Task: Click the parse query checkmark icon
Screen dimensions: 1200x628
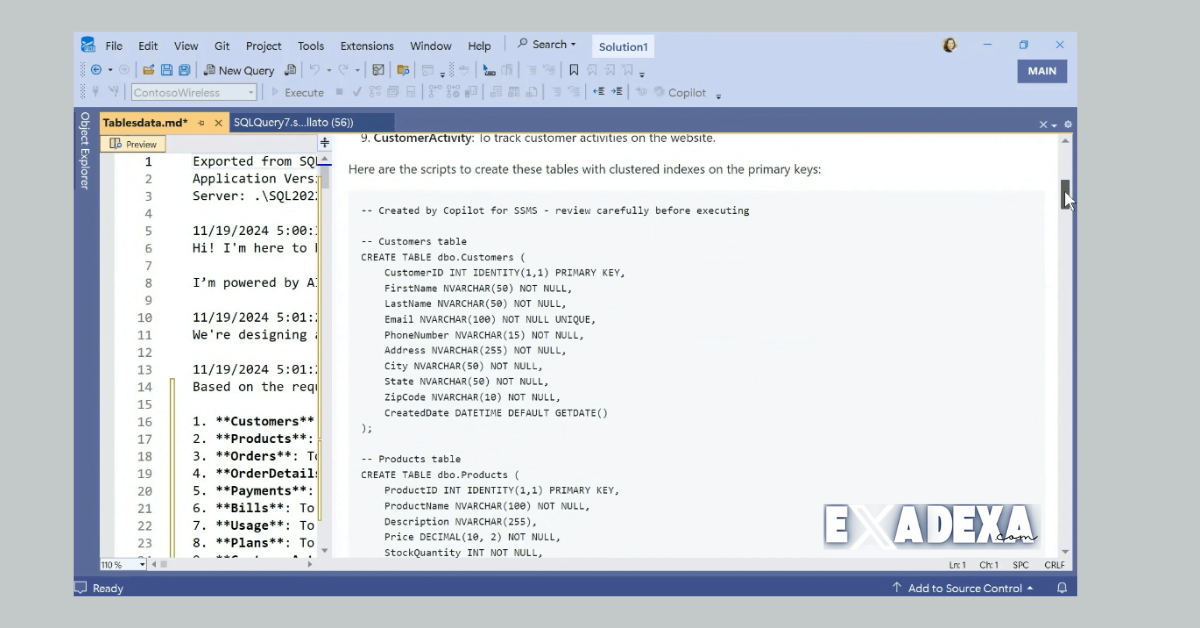Action: [357, 92]
